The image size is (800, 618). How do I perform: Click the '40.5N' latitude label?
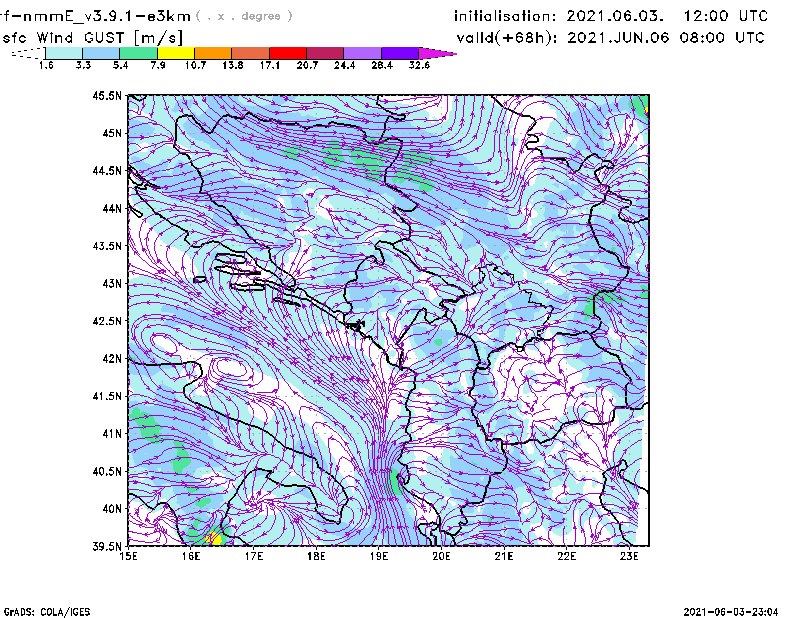107,471
